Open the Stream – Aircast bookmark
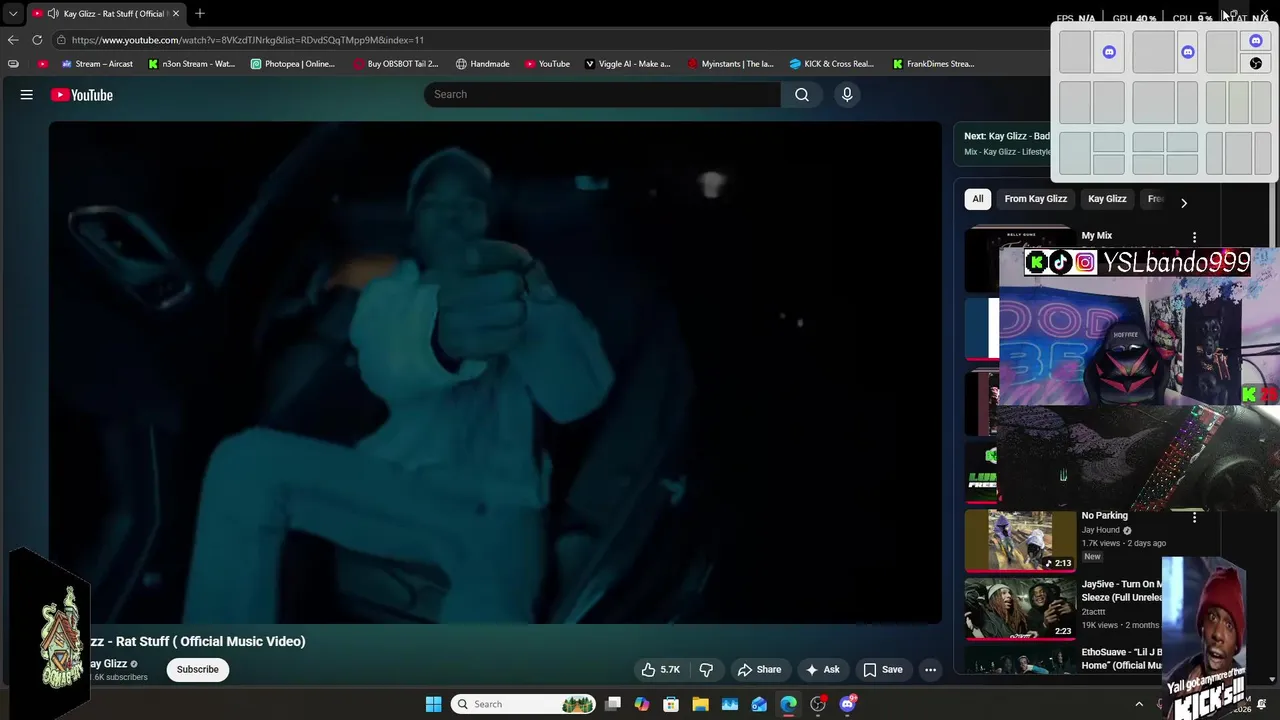1280x720 pixels. pyautogui.click(x=98, y=64)
